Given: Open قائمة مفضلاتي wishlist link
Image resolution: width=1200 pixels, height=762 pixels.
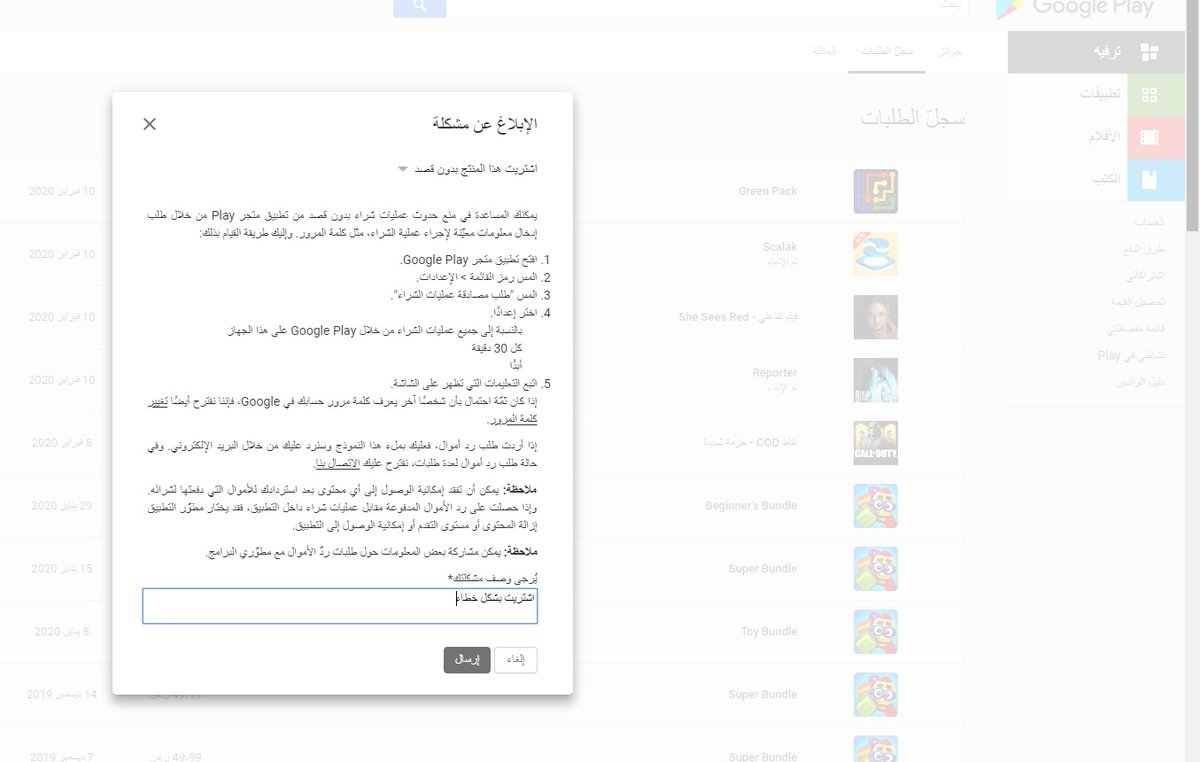Looking at the screenshot, I should [x=1136, y=328].
